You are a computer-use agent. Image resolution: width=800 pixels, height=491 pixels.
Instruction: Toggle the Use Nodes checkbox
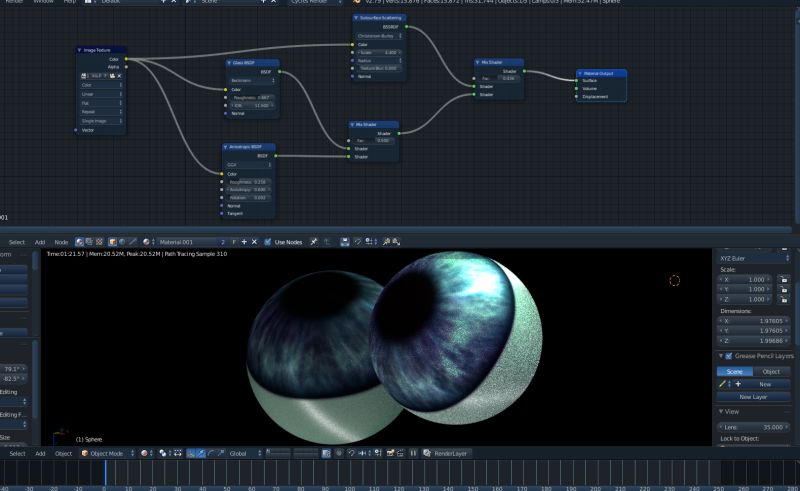coord(267,242)
